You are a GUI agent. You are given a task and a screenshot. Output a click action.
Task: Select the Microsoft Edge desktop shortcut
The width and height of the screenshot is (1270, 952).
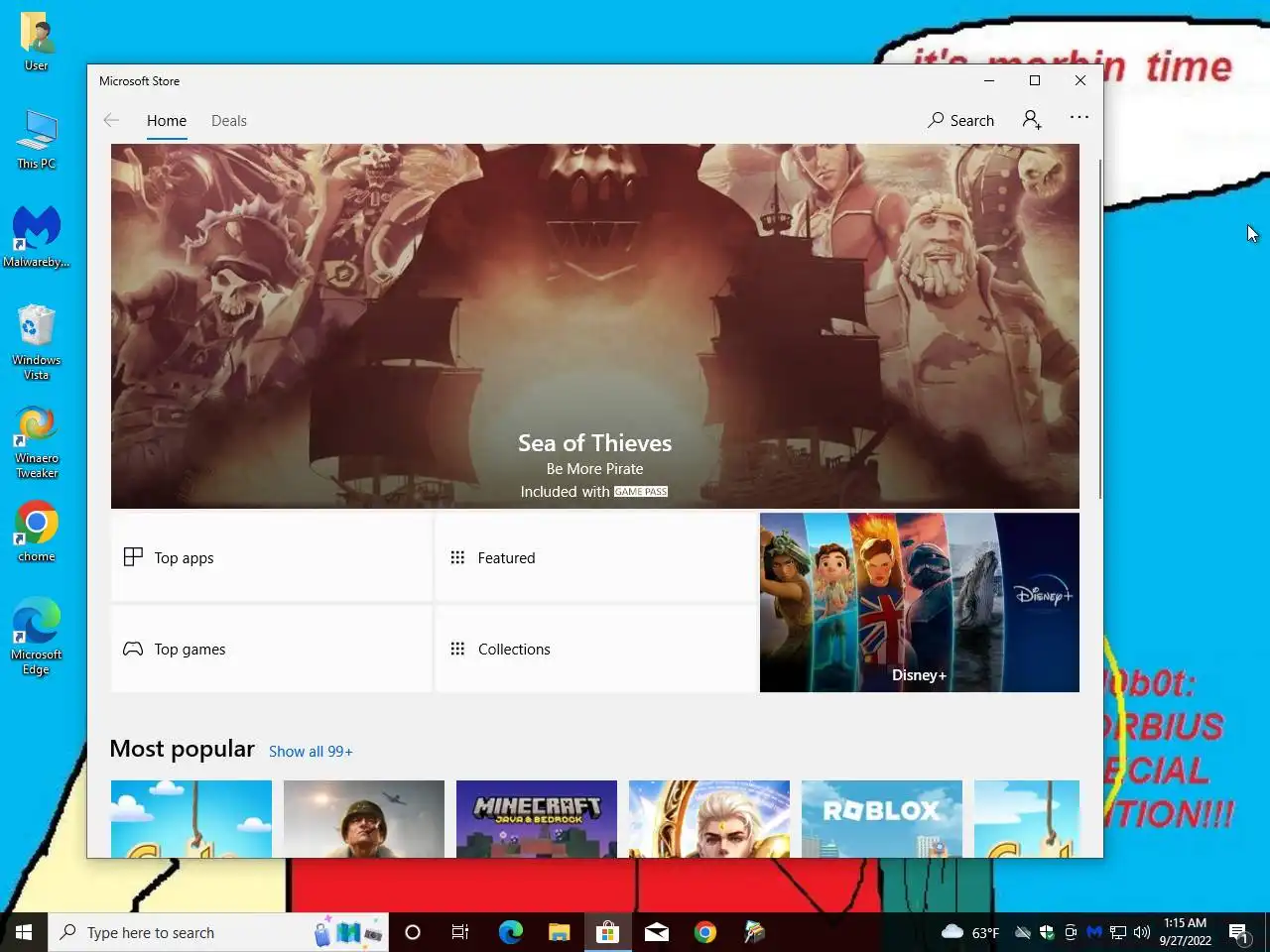(37, 637)
